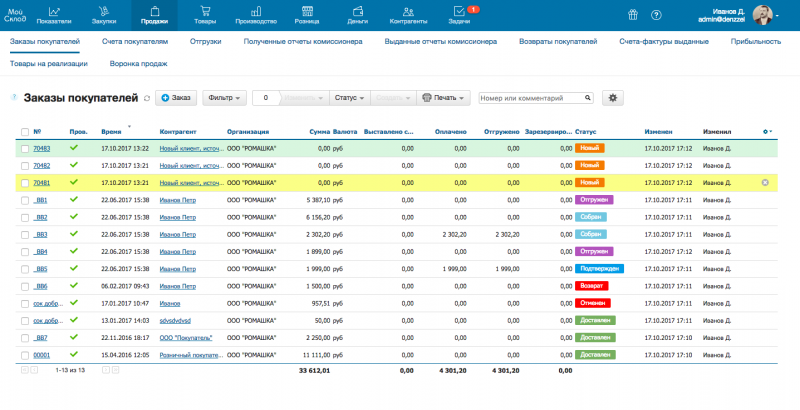Expand the Печать dropdown menu
800x410 pixels.
[x=443, y=98]
